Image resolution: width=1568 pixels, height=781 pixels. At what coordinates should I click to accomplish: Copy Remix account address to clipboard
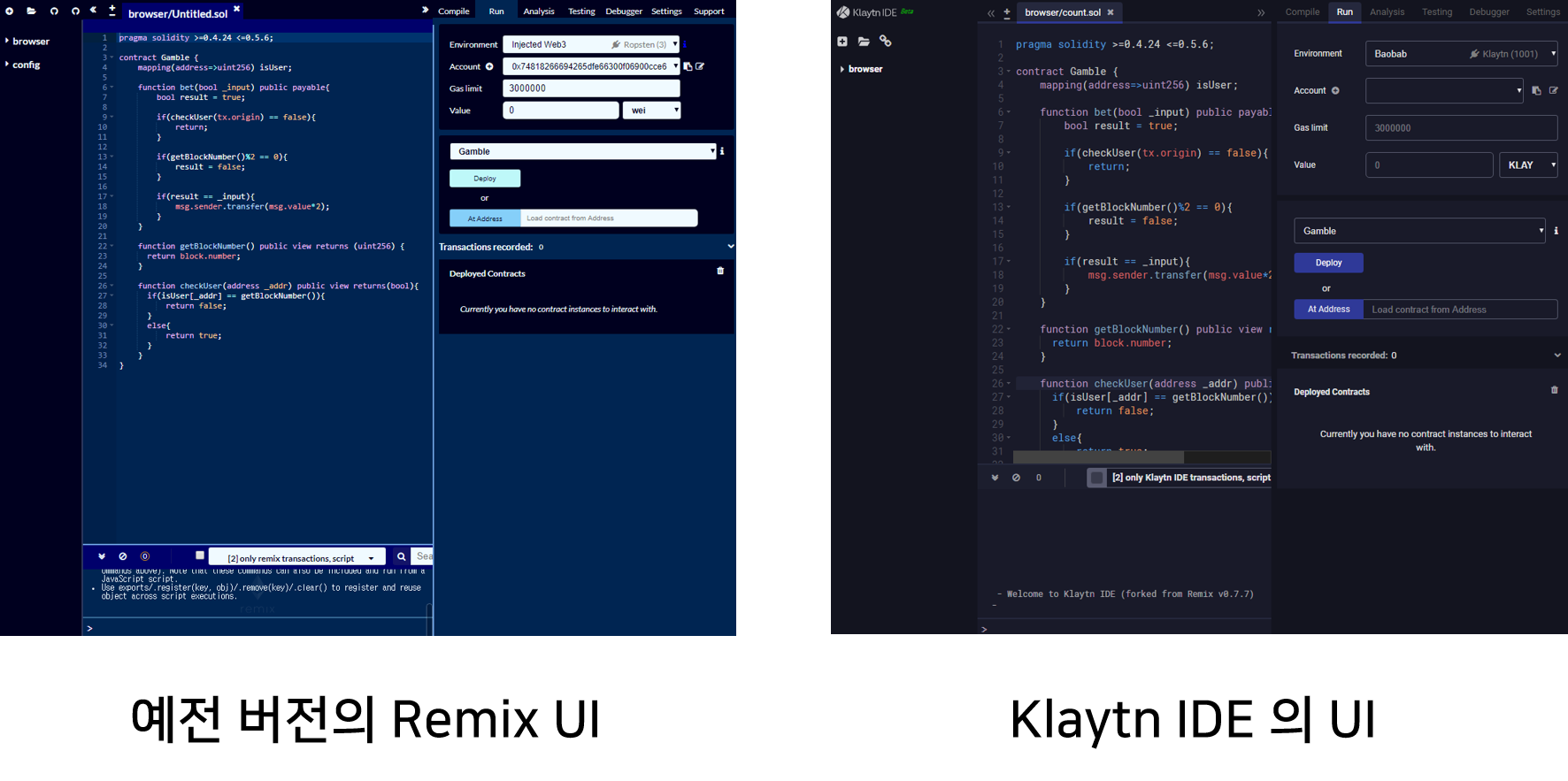(688, 66)
